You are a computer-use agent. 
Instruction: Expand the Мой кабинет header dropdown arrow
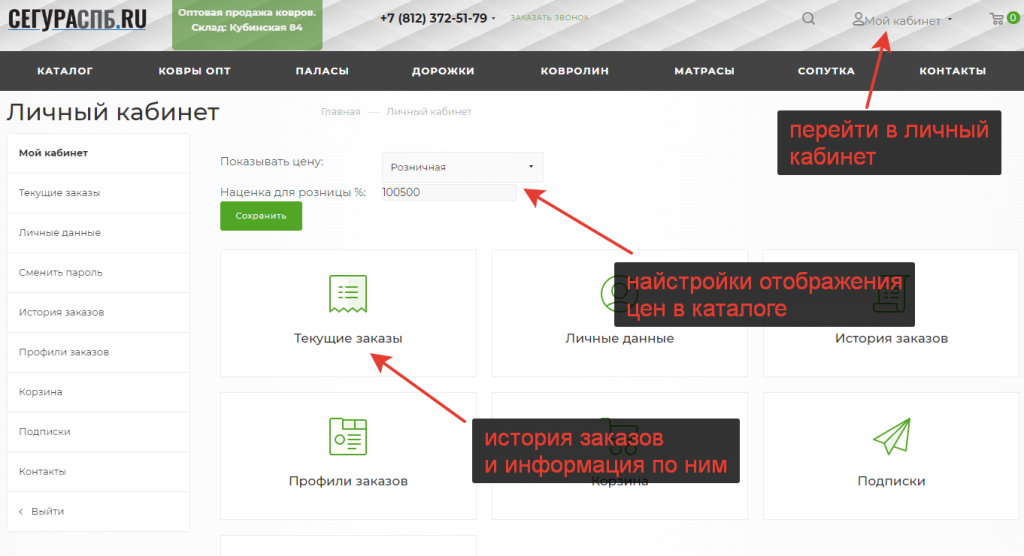point(949,19)
